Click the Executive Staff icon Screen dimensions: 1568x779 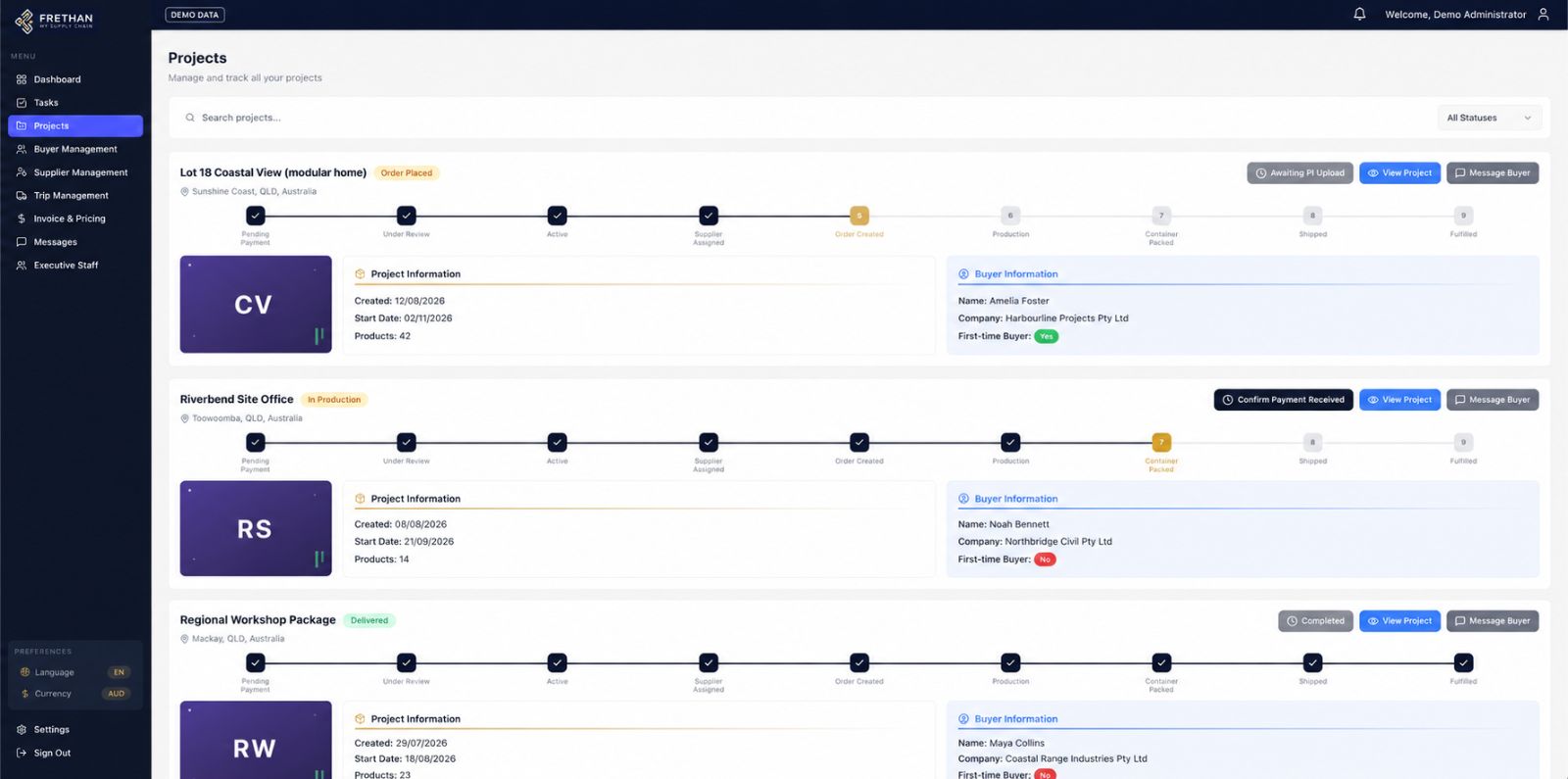point(22,266)
